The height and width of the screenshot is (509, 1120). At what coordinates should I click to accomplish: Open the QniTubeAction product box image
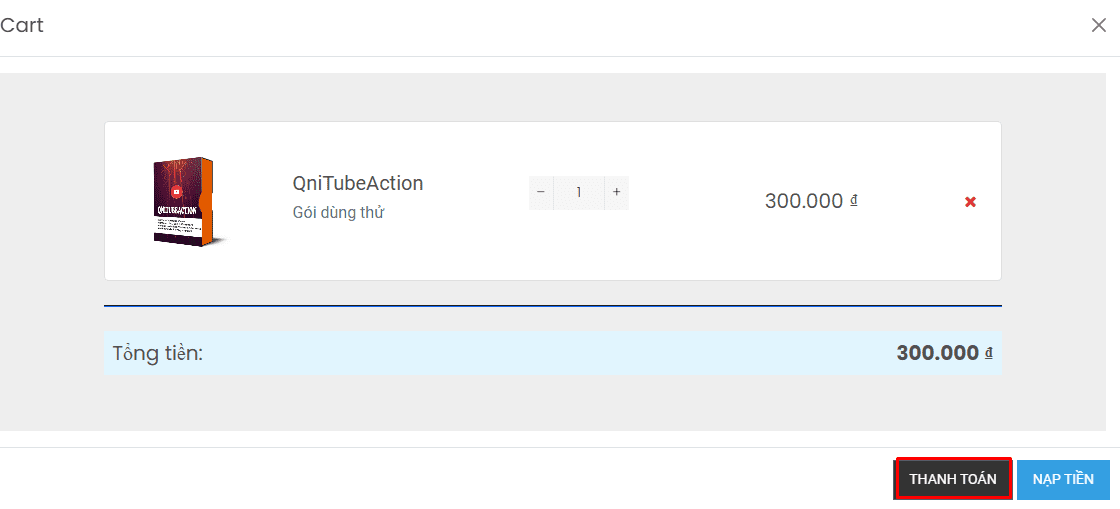click(x=184, y=203)
